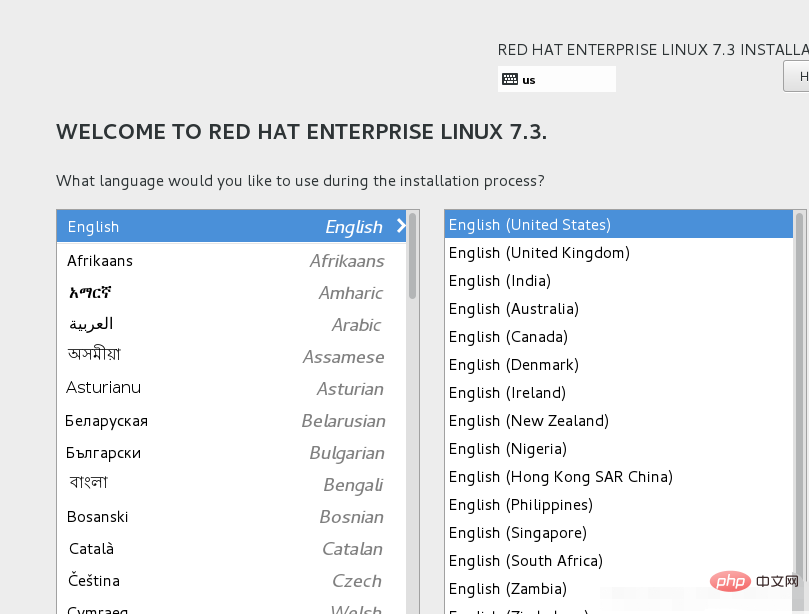Pick Bulgarian from the language list
This screenshot has width=809, height=614.
[x=231, y=453]
